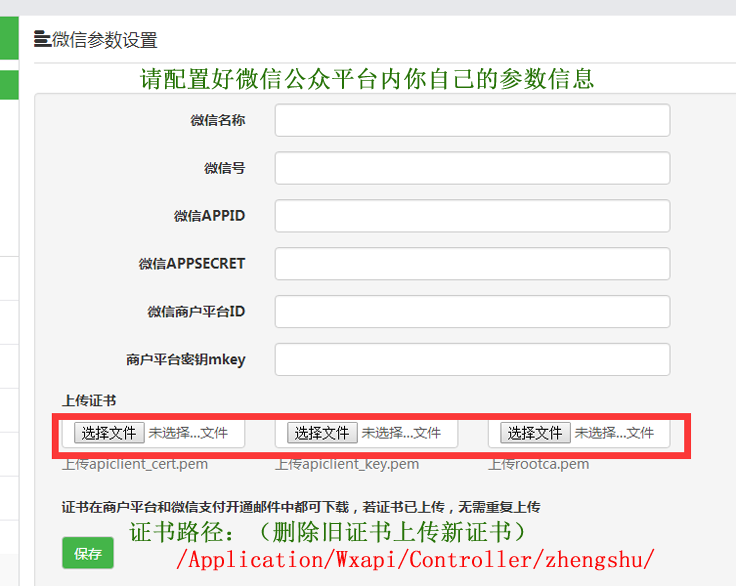Click the 上传apiclient_cert.pem hint text
This screenshot has height=586, width=736.
[x=135, y=464]
